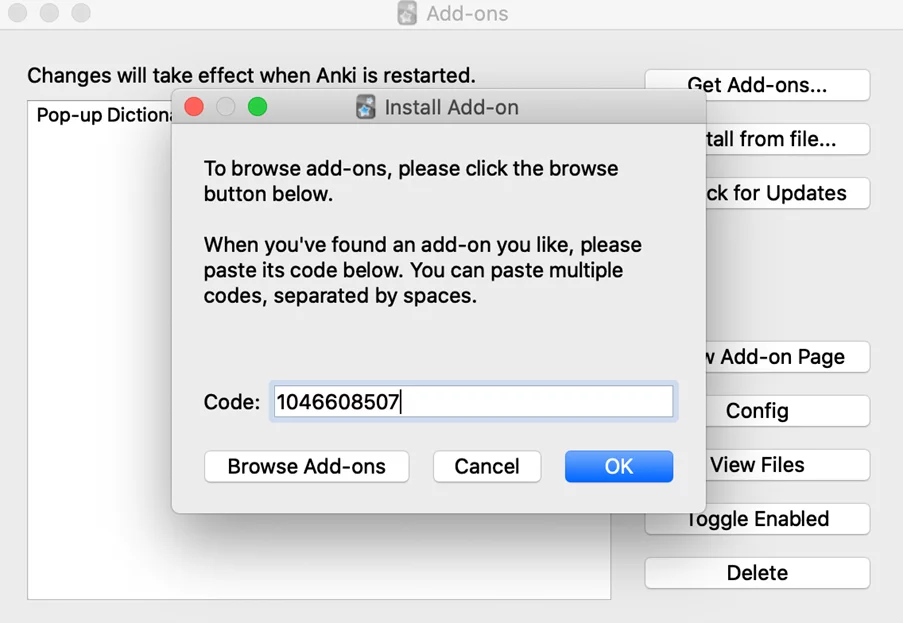This screenshot has width=903, height=623.
Task: Check for Updates in Add-ons window
Action: click(787, 193)
